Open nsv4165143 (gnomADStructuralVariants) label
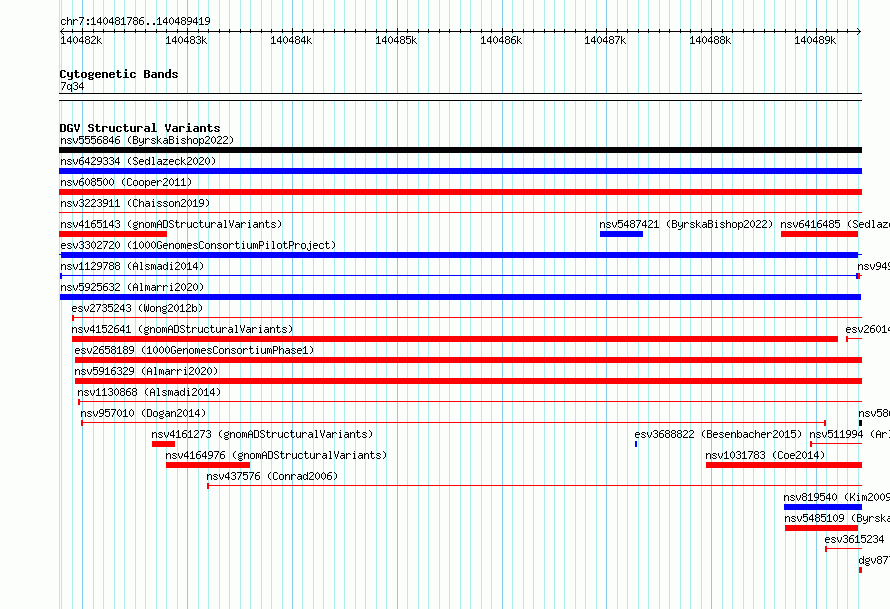 pyautogui.click(x=171, y=224)
